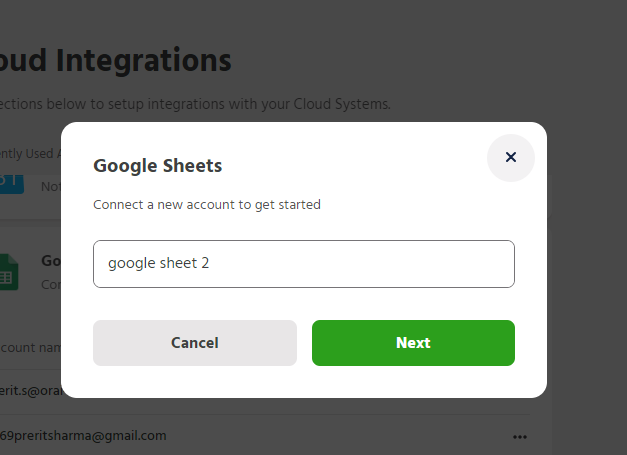
Task: Click 'Connect a new account to get started' text
Action: pos(207,205)
